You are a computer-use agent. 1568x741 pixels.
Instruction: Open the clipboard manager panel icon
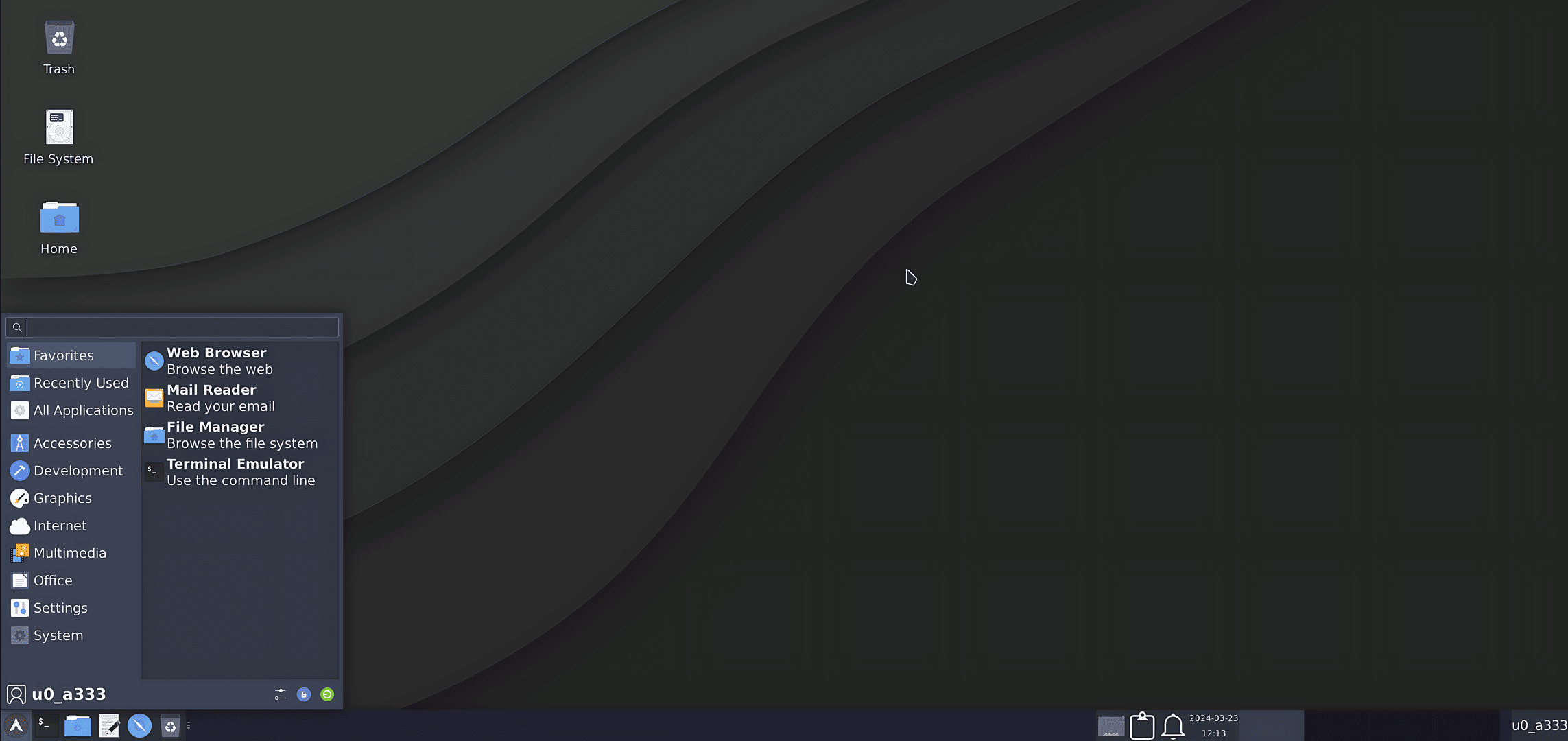pos(1142,725)
